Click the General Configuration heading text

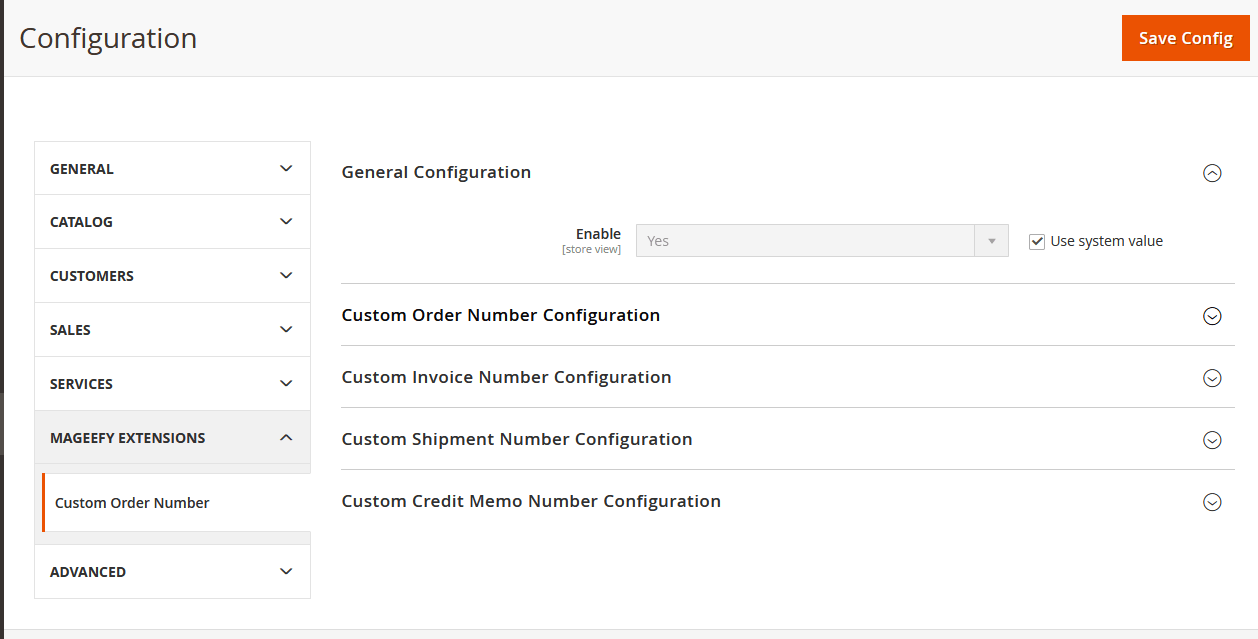[436, 172]
